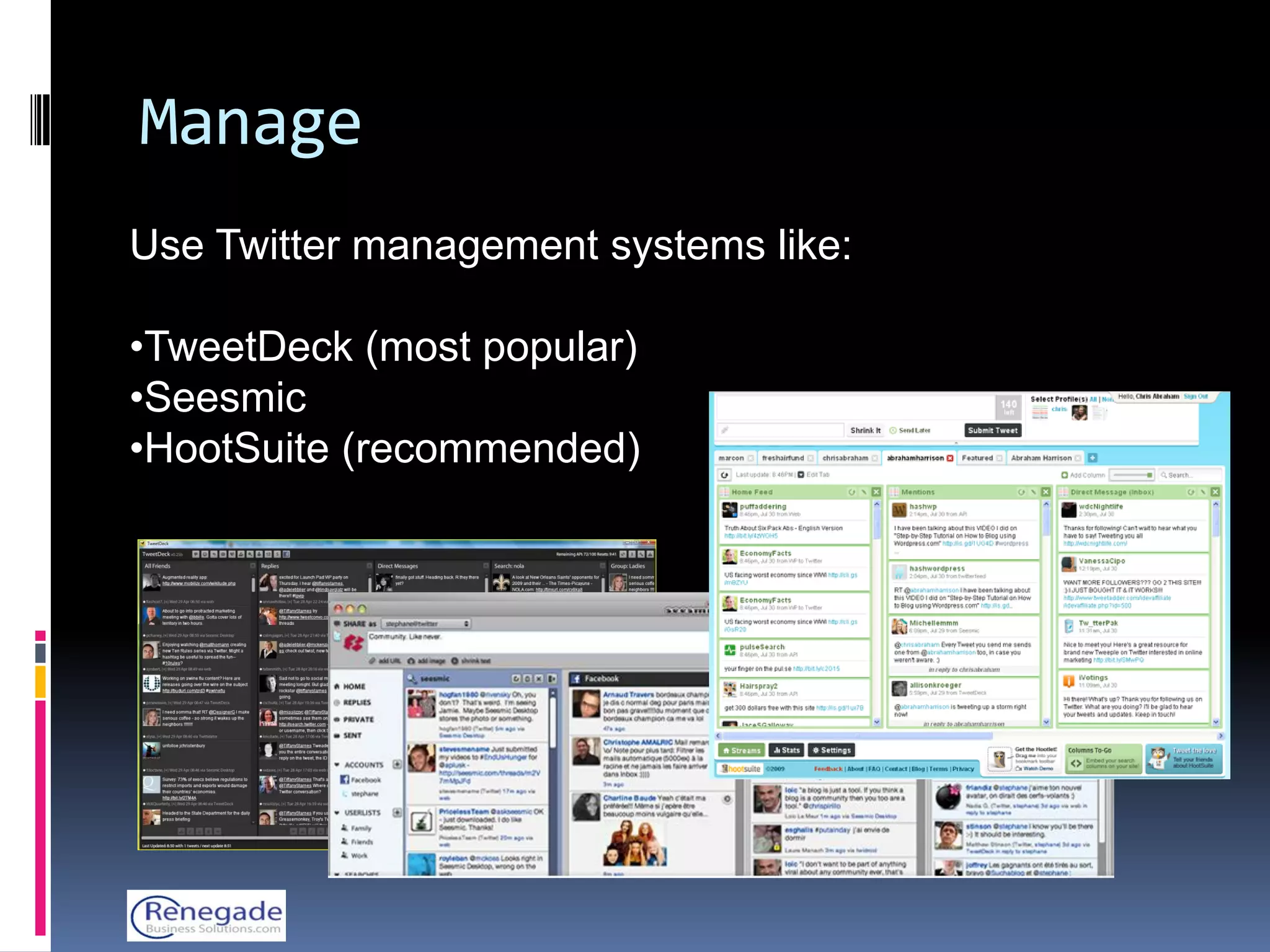
Task: Add a userlist with the plus beside USERLISTS
Action: [x=397, y=812]
